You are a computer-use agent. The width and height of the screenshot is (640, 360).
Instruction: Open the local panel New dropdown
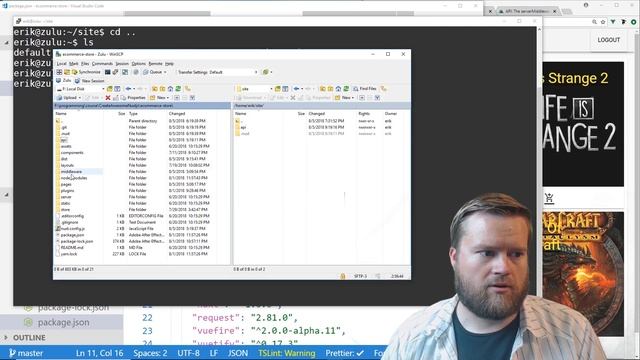pos(159,98)
